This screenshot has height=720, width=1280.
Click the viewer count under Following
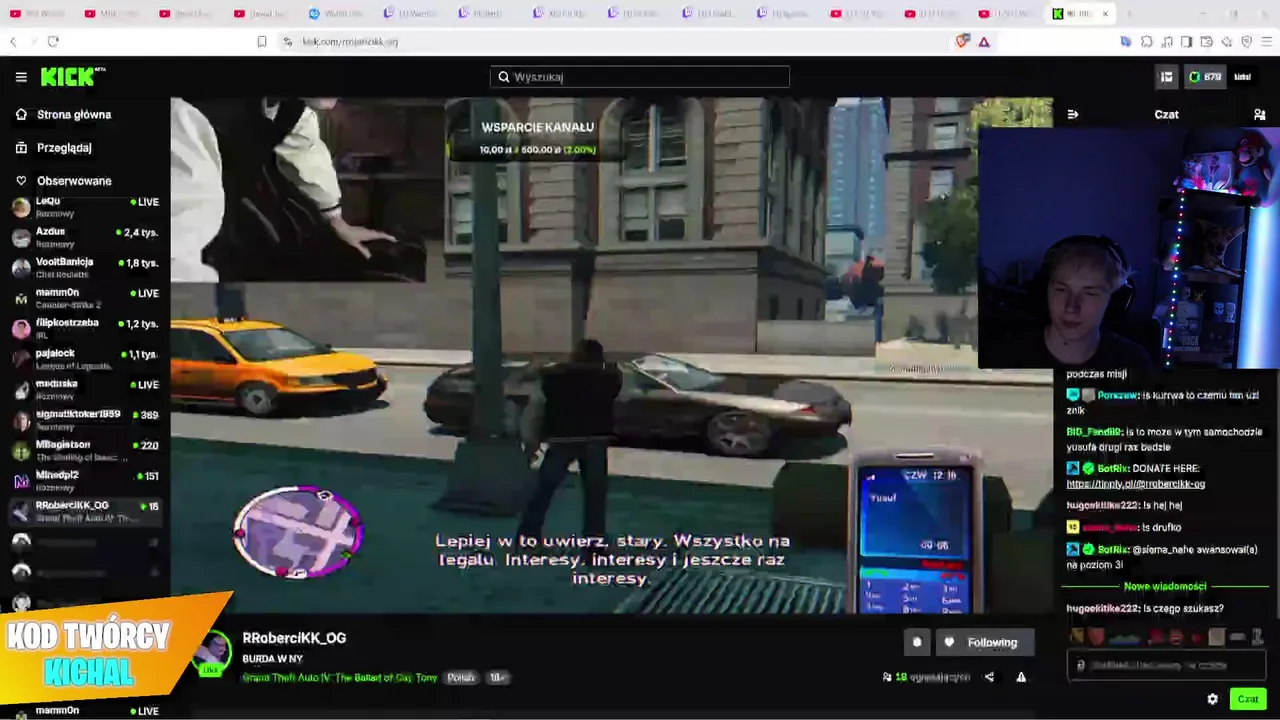[x=926, y=677]
